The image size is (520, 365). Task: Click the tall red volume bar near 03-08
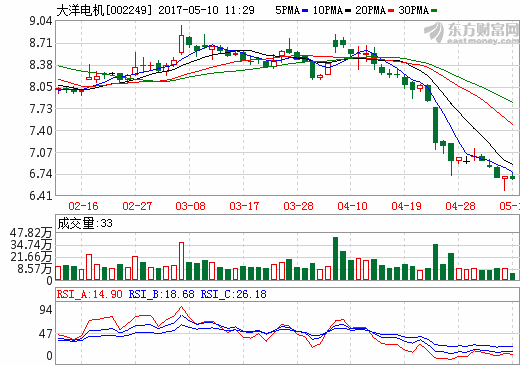coord(181,261)
